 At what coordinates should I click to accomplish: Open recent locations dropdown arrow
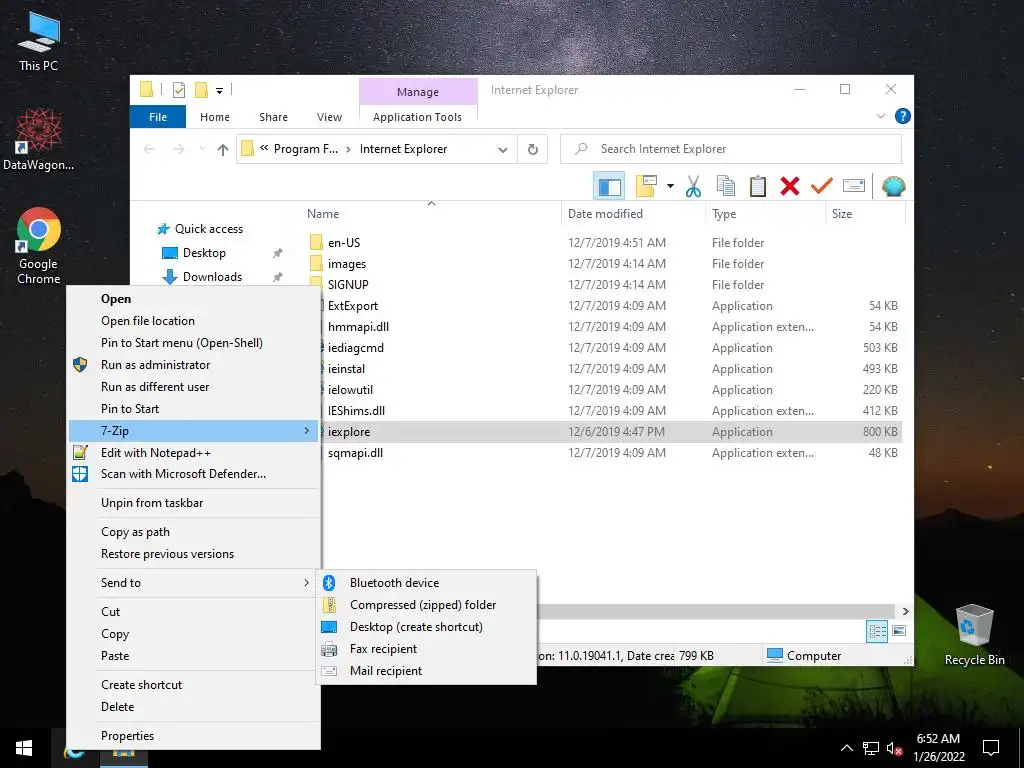pos(202,150)
